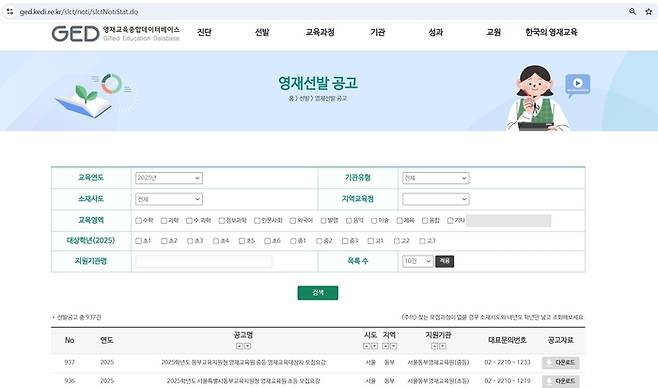658x388 pixels.
Task: Open the 지역교육청 dropdown
Action: 436,199
